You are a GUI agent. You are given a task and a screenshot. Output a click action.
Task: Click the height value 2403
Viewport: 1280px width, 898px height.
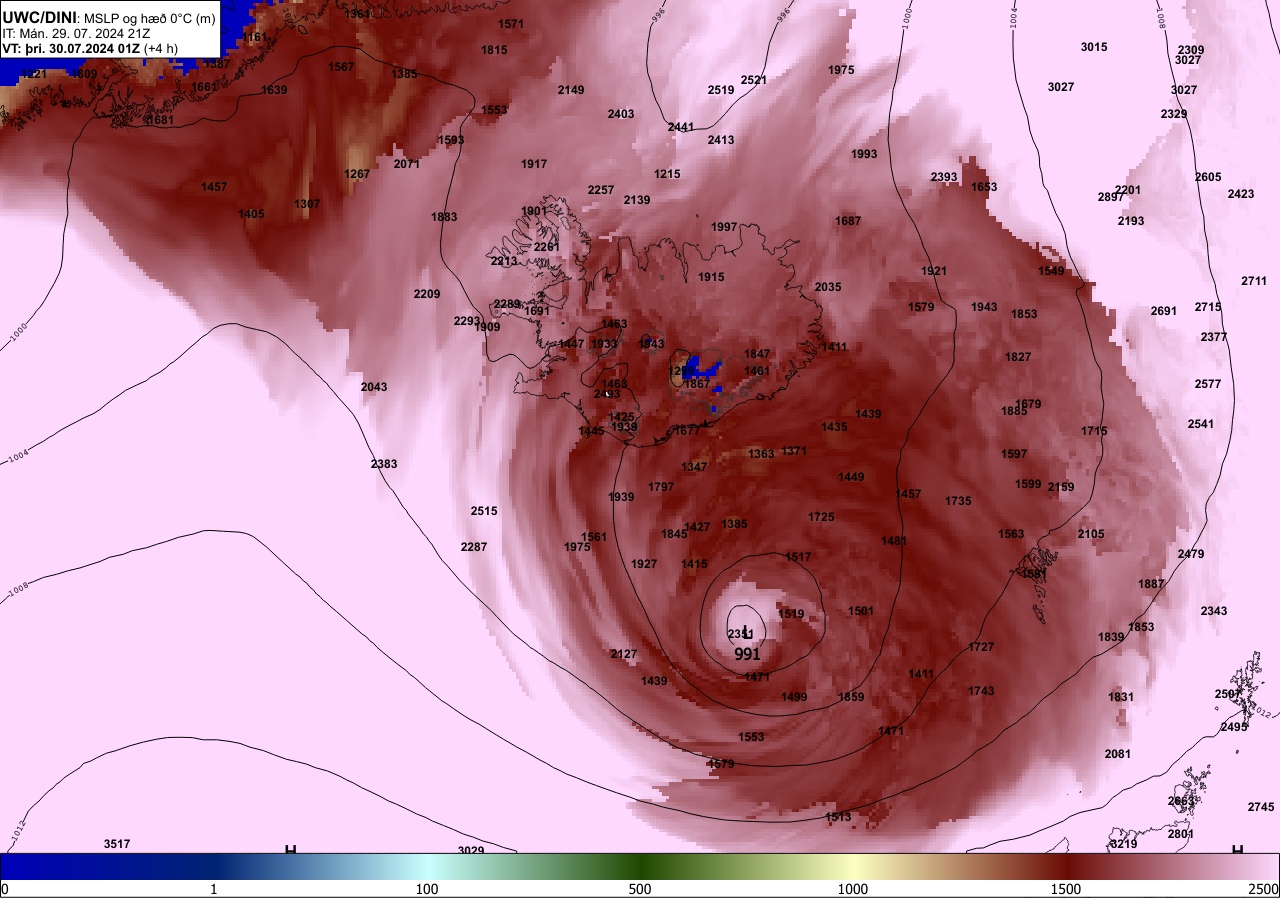(x=621, y=114)
